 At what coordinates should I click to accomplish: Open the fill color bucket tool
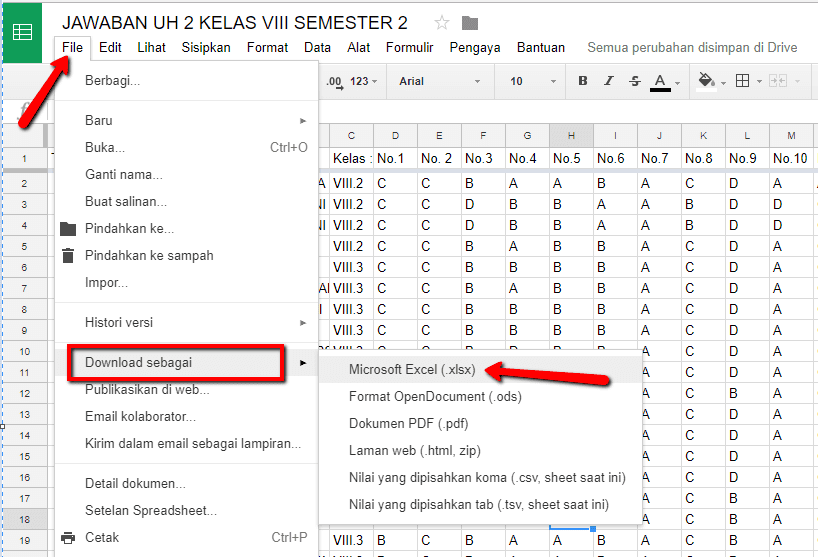click(706, 81)
